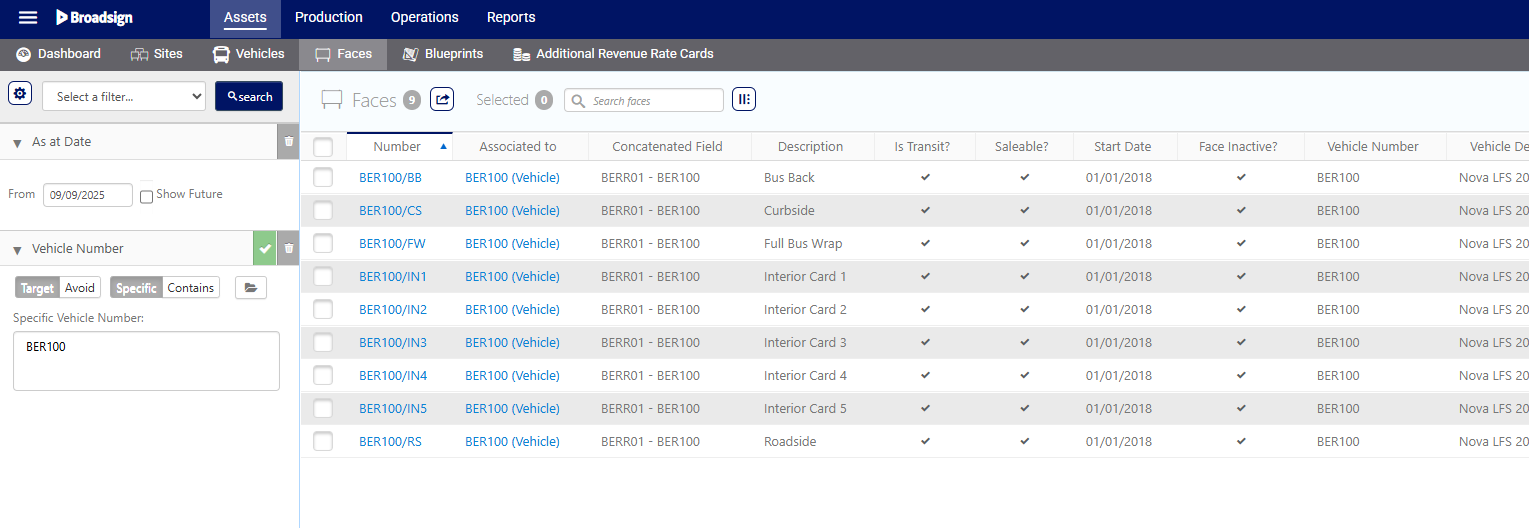1529x528 pixels.
Task: Click the export faces icon
Action: click(x=442, y=99)
